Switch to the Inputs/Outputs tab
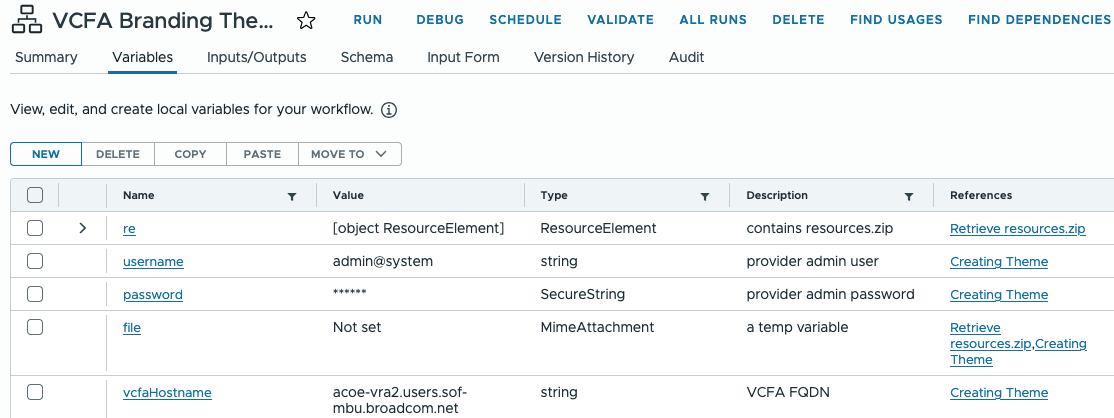This screenshot has width=1114, height=418. point(256,57)
